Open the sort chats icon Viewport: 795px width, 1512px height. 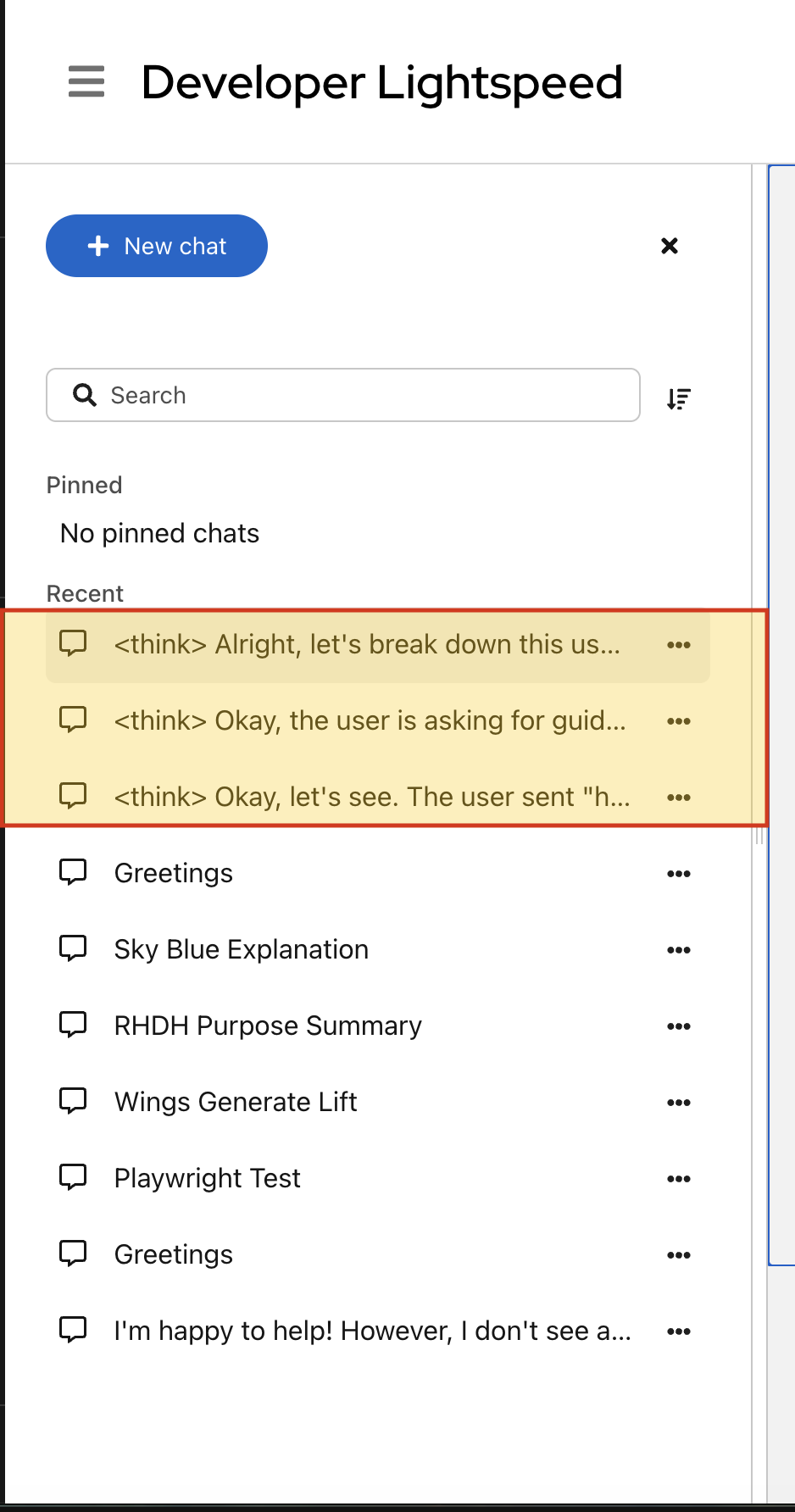pos(679,398)
